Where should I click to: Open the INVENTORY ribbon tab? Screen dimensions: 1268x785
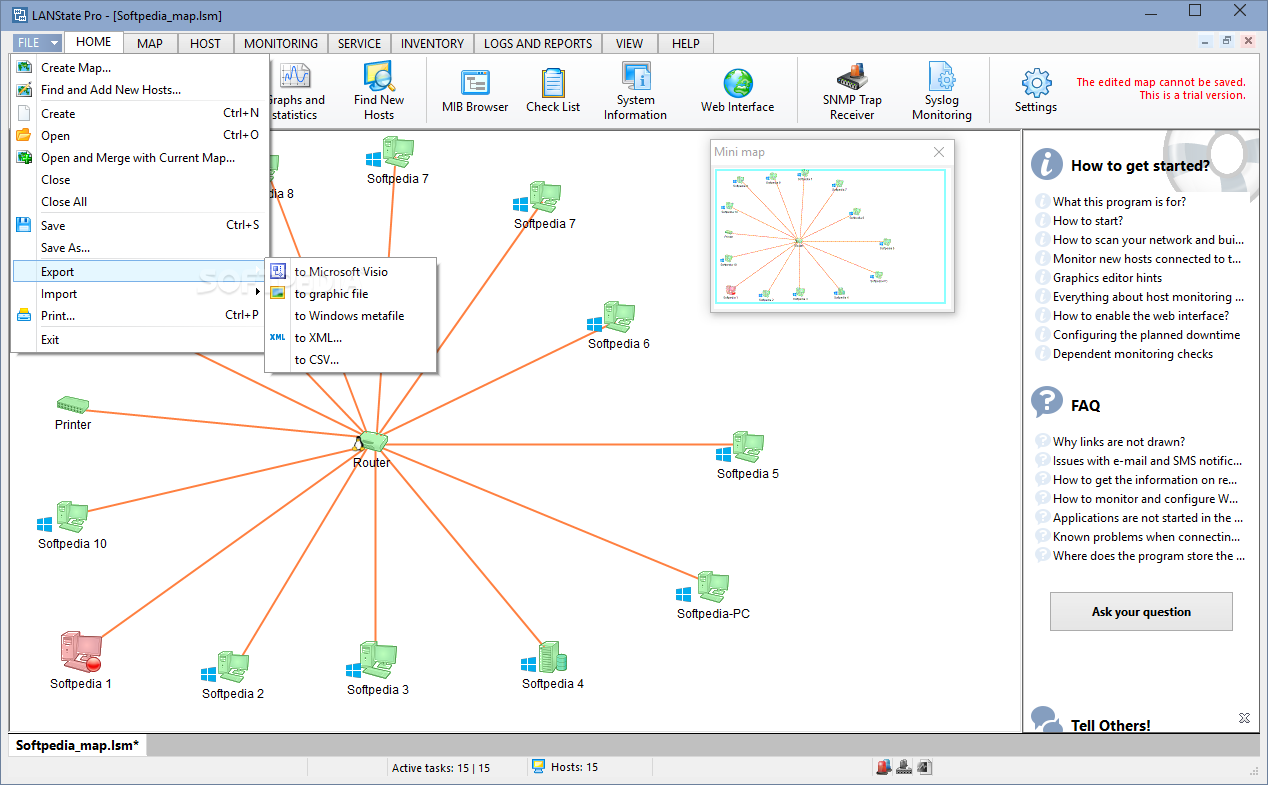point(432,43)
